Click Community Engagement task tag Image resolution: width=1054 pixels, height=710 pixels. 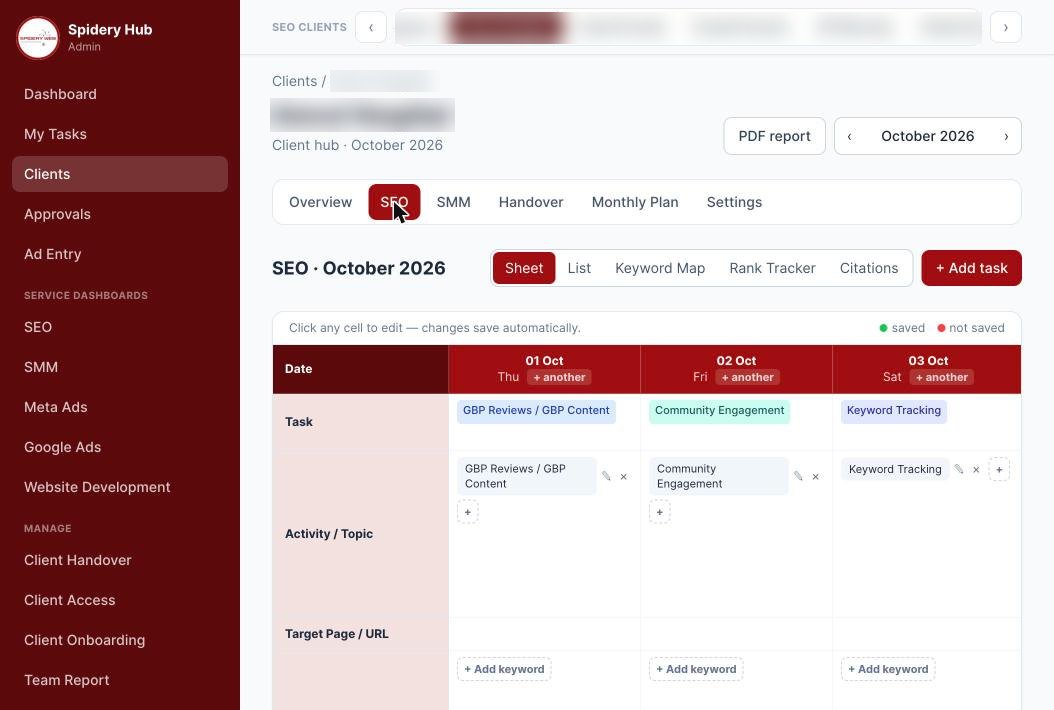(x=719, y=411)
